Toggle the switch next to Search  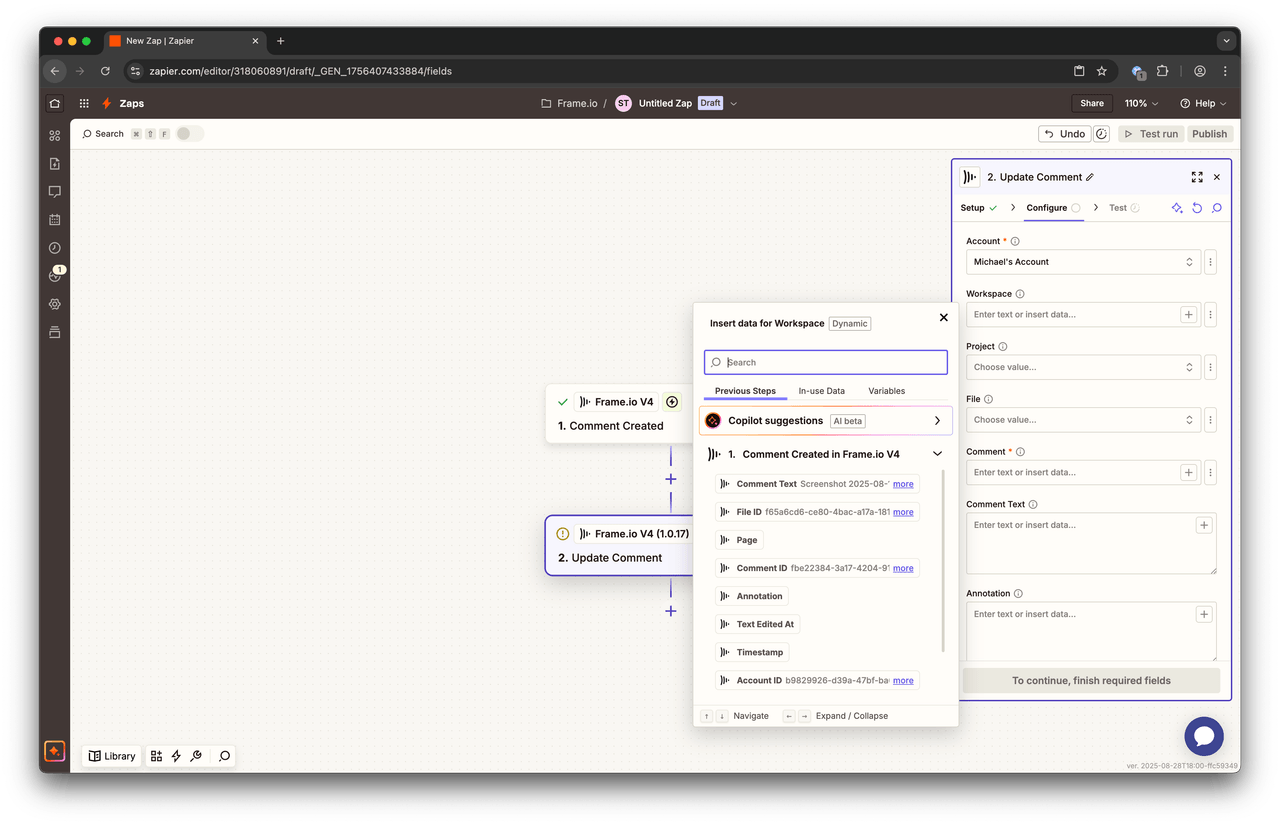pos(189,134)
